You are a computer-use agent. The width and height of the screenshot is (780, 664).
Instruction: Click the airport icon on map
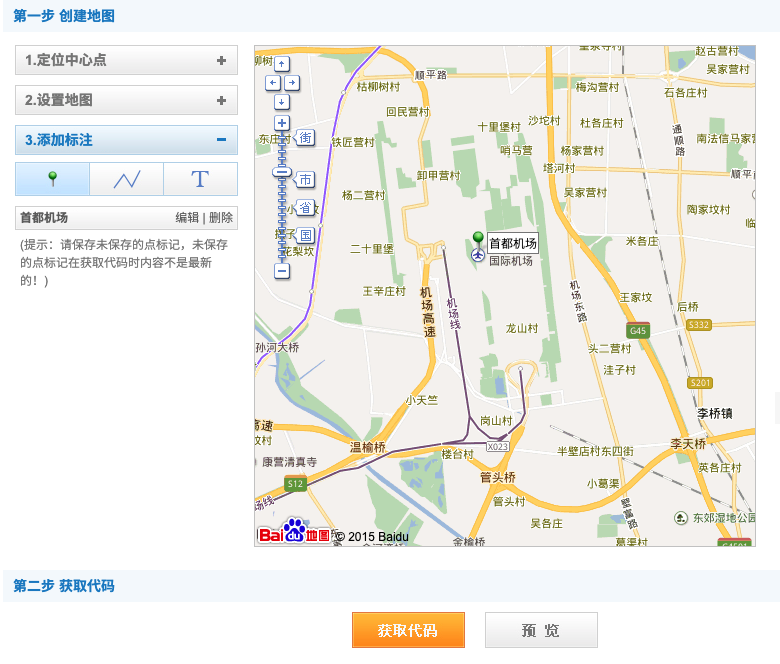(478, 255)
